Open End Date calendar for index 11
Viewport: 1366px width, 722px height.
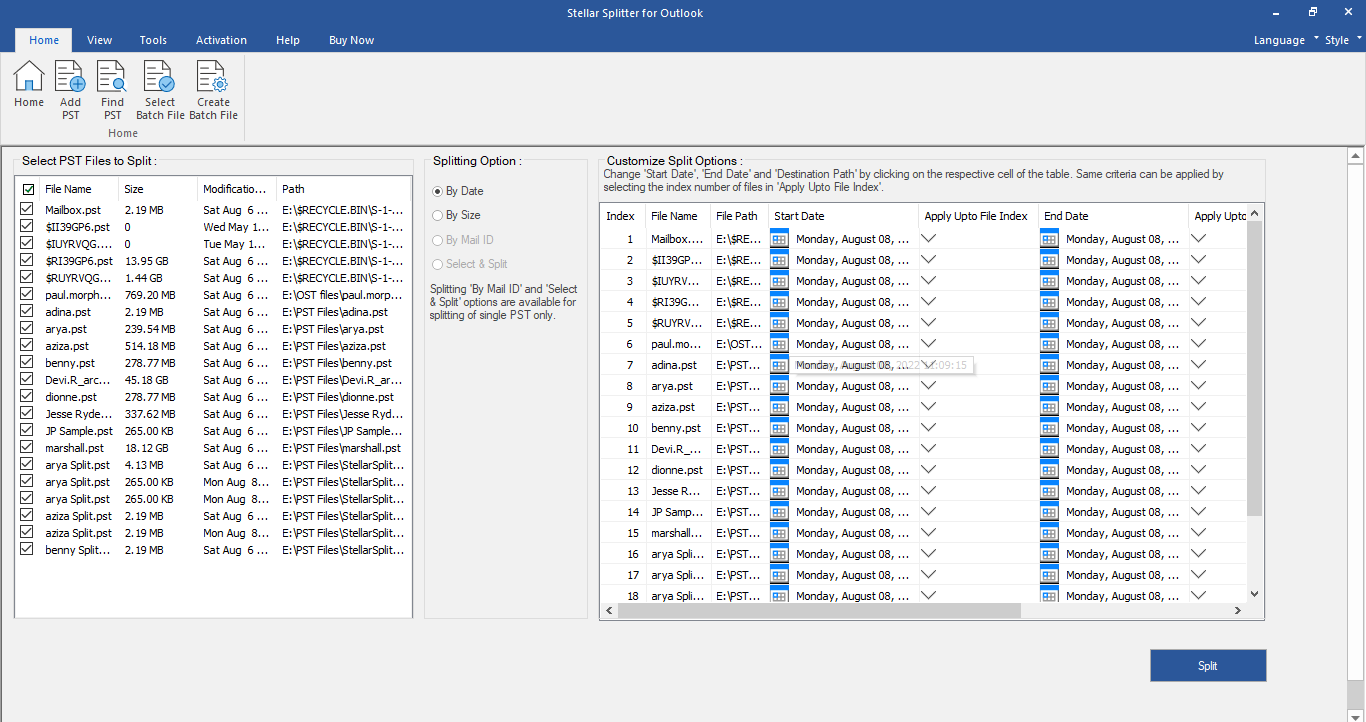pos(1049,449)
